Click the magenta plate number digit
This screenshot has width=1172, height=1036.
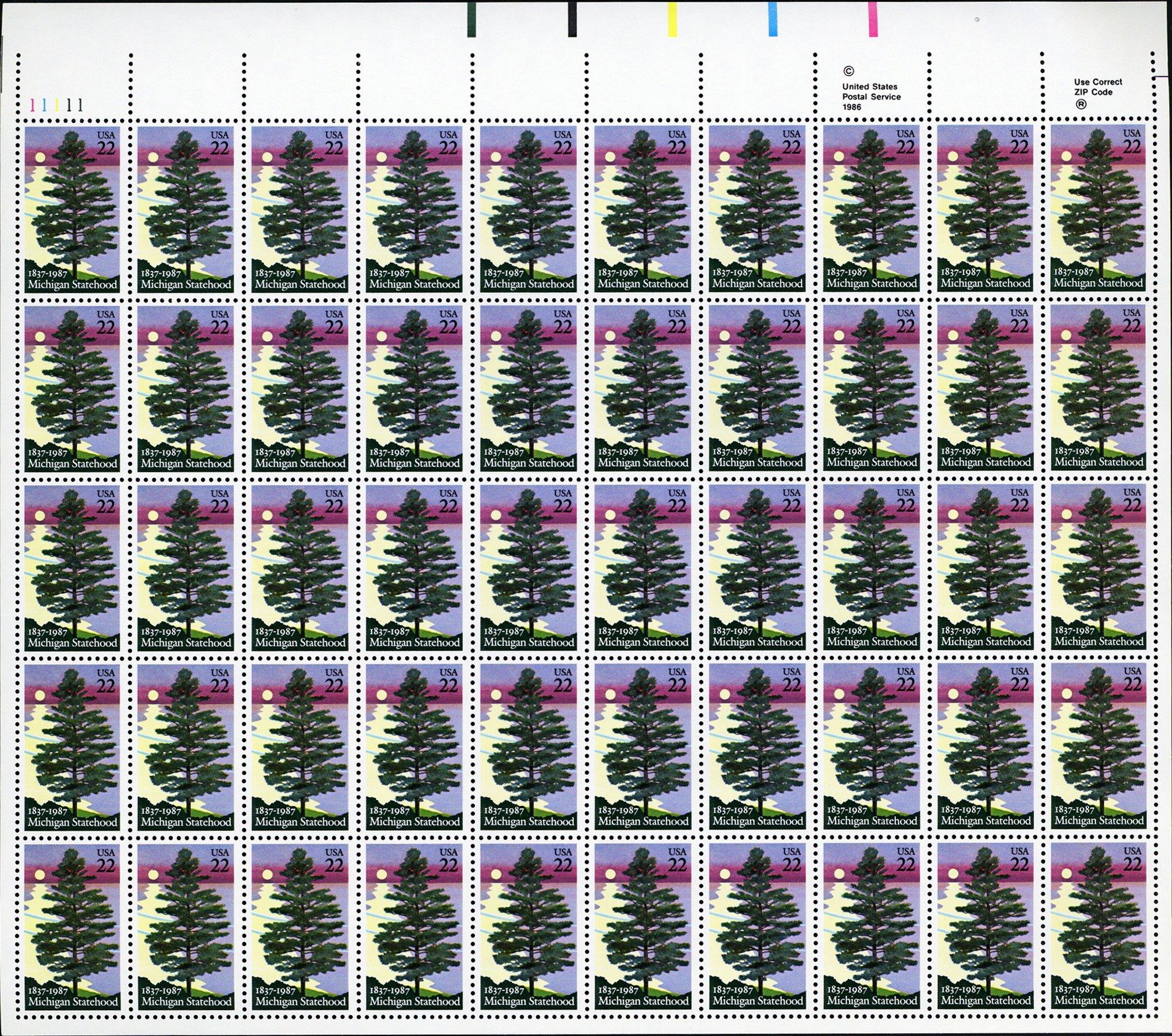[33, 105]
